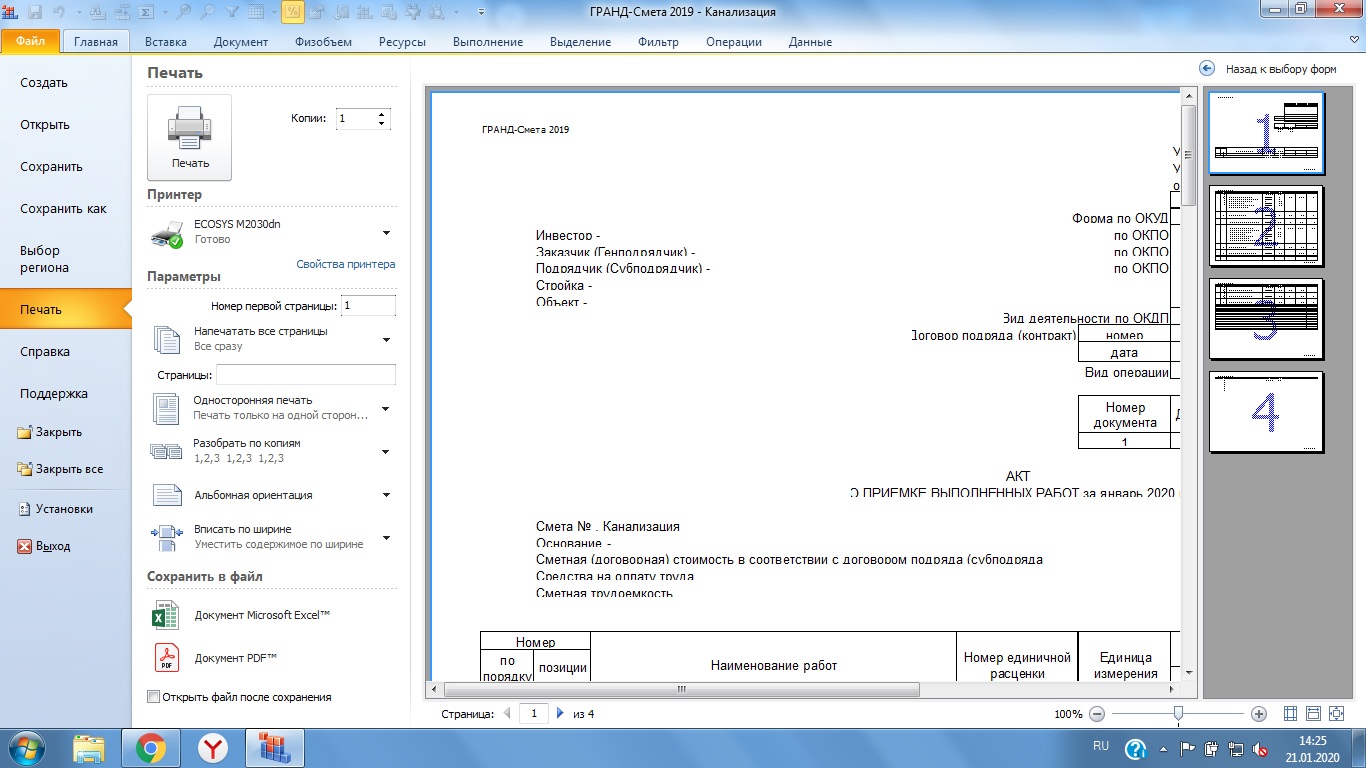Click the zoom in plus button
1366x768 pixels.
(1259, 714)
